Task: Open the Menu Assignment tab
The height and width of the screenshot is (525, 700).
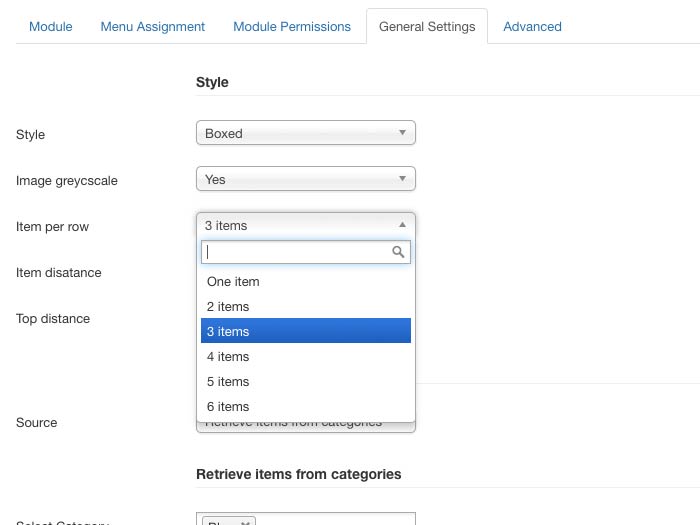Action: pyautogui.click(x=152, y=26)
